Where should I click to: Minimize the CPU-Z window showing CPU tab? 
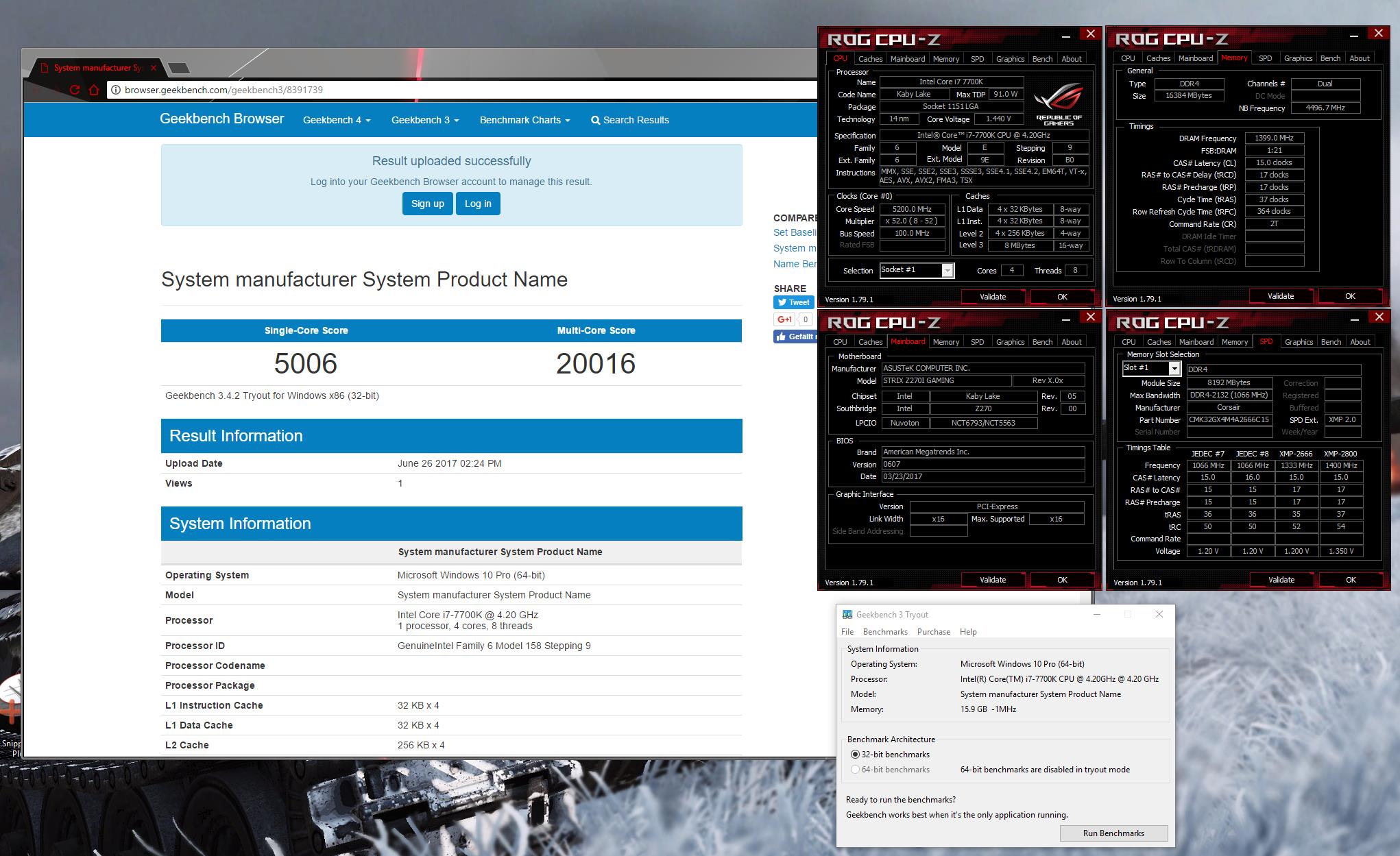(1066, 36)
